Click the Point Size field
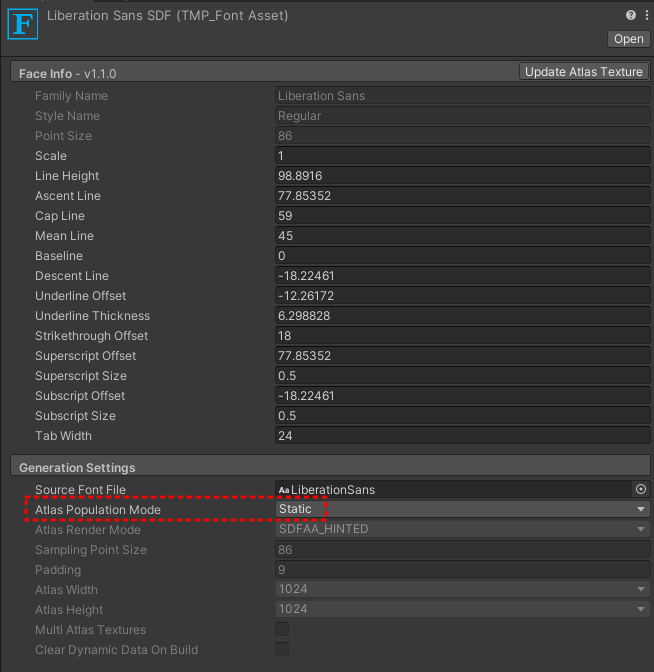The height and width of the screenshot is (672, 654). 462,136
